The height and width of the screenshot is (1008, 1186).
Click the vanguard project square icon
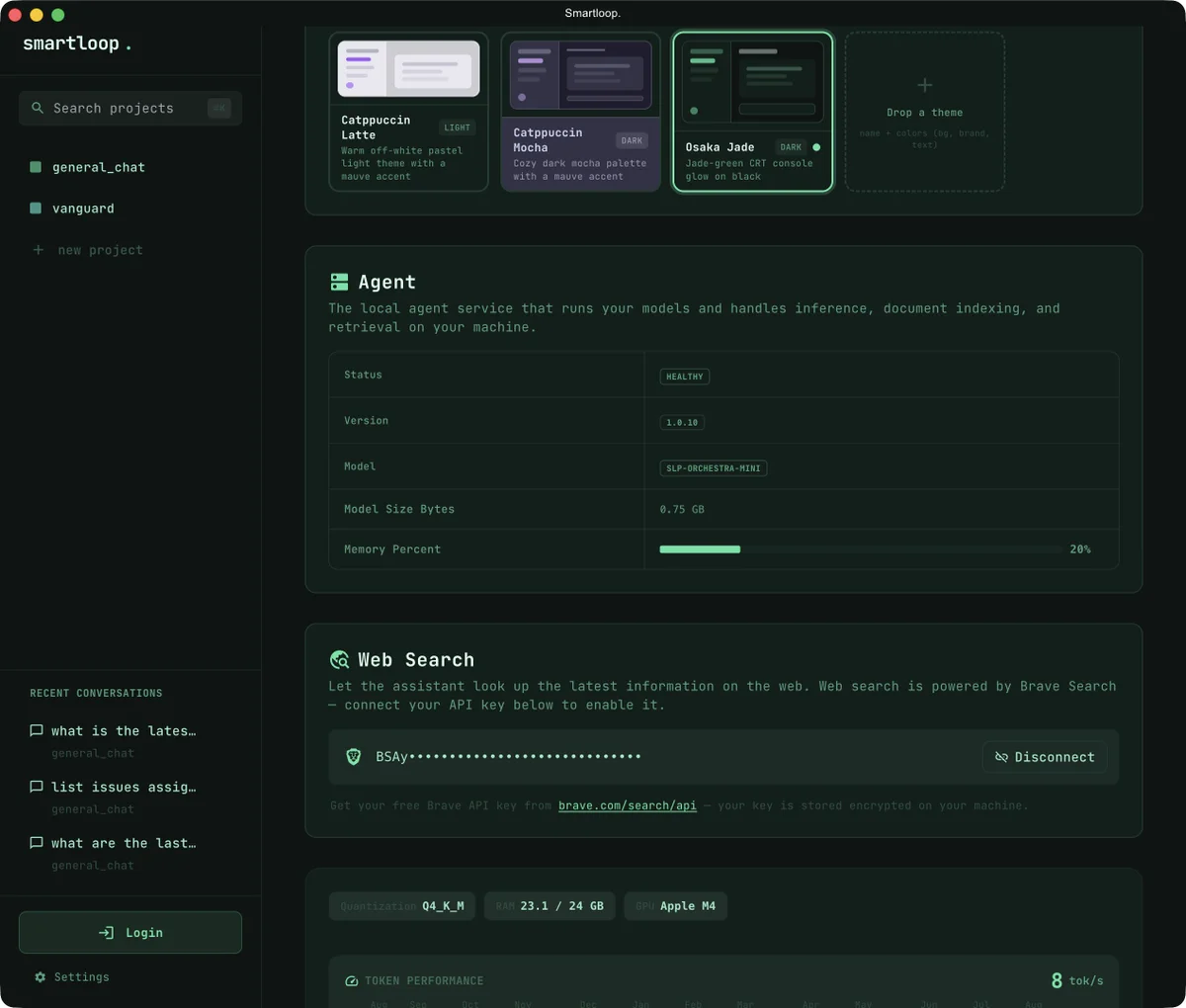click(36, 209)
